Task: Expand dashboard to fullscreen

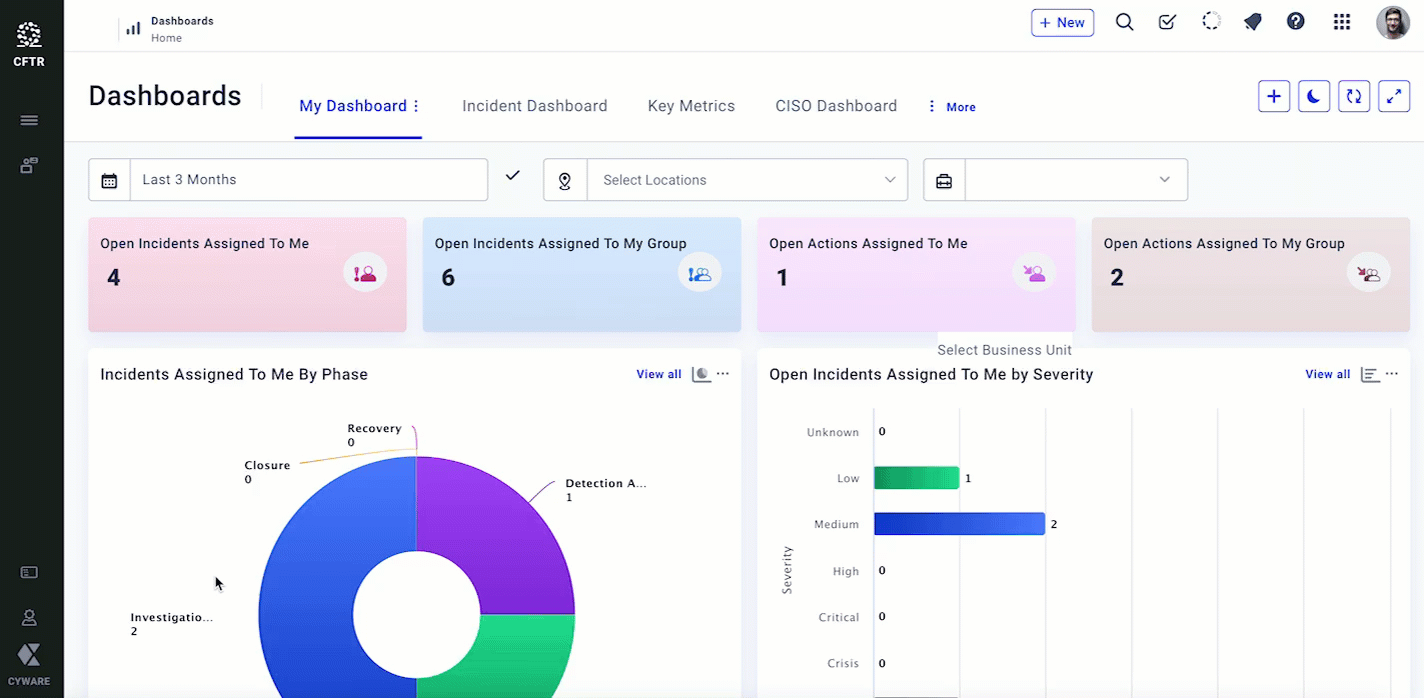Action: (x=1393, y=96)
